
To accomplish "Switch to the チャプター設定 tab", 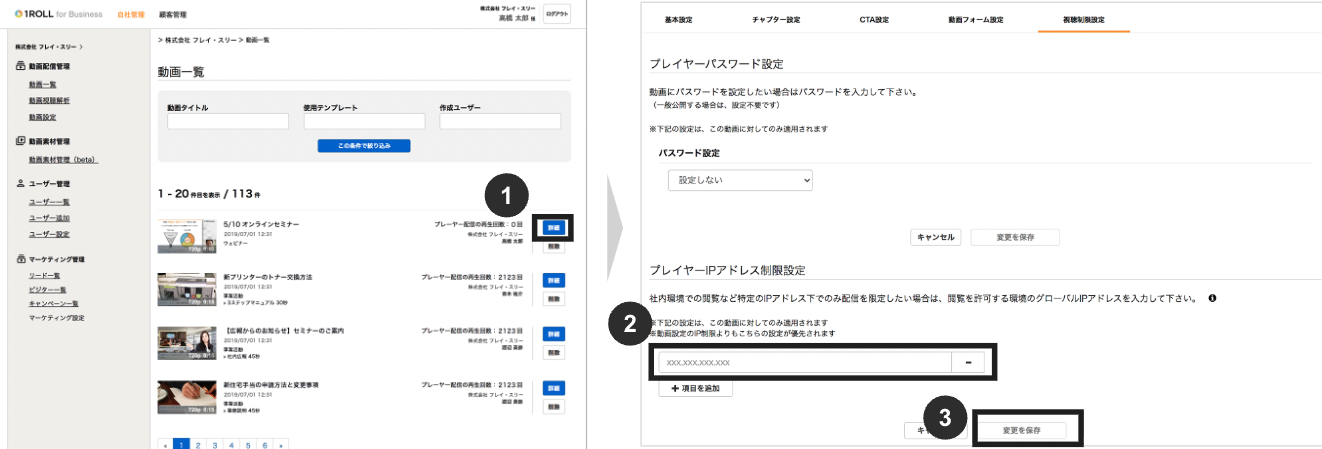I will coord(776,20).
